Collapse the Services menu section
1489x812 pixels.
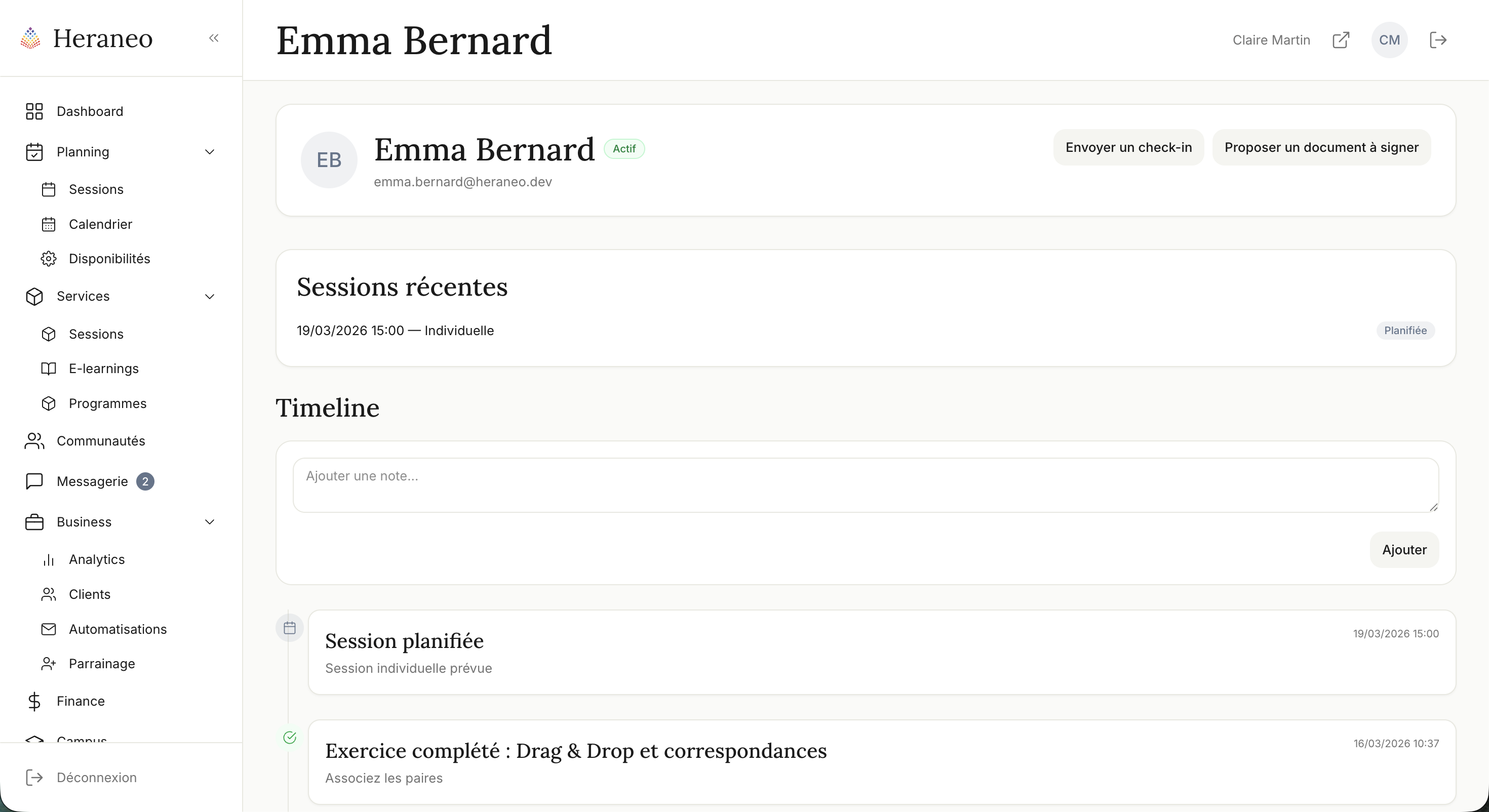(210, 297)
